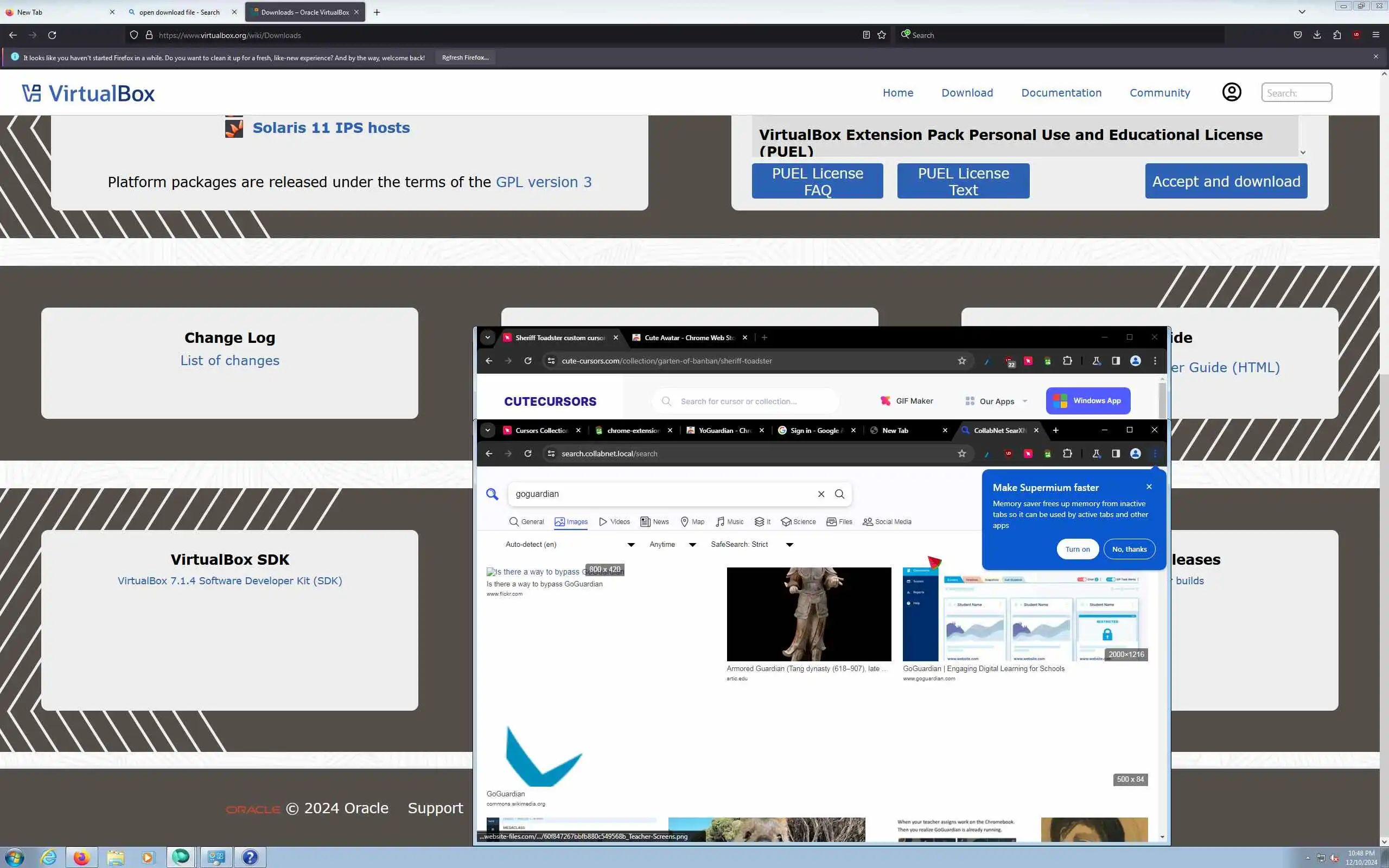Switch to the Videos search category

point(614,522)
